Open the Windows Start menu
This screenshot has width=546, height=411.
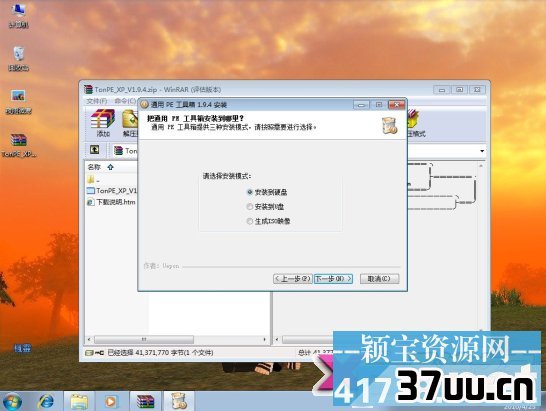(12, 401)
